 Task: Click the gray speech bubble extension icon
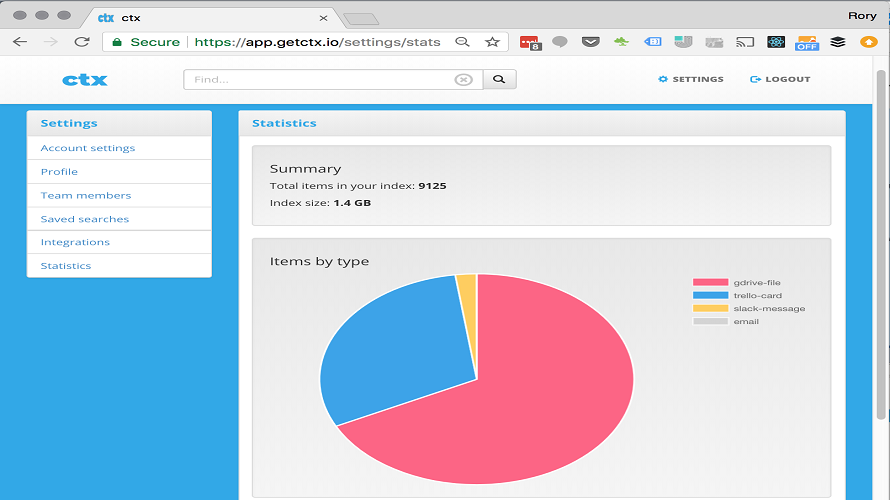click(560, 42)
